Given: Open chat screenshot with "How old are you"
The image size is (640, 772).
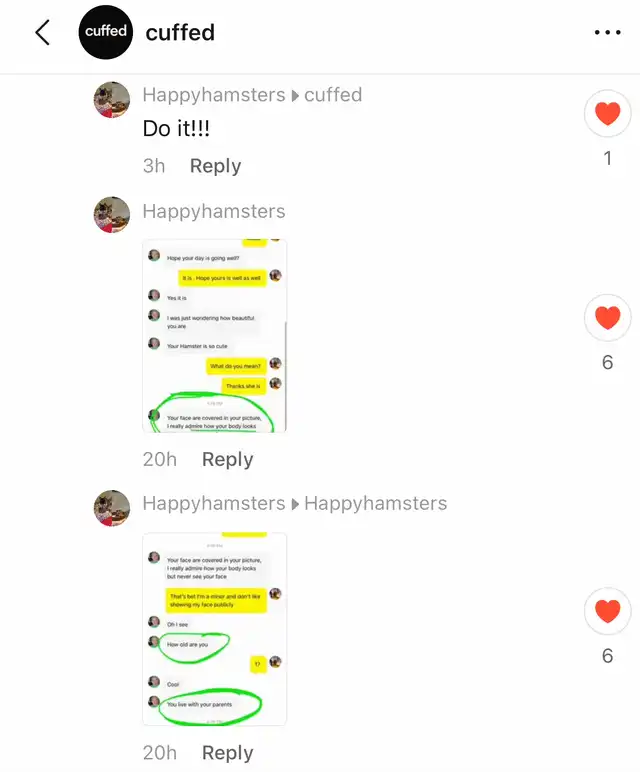Looking at the screenshot, I should (x=215, y=629).
